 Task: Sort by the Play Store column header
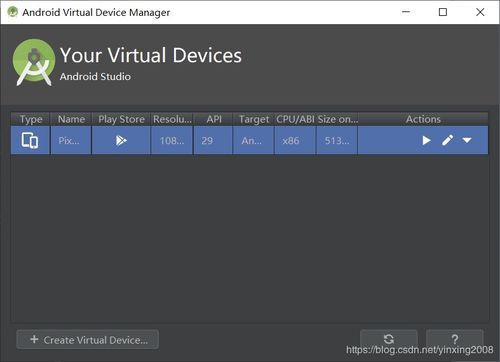[121, 119]
